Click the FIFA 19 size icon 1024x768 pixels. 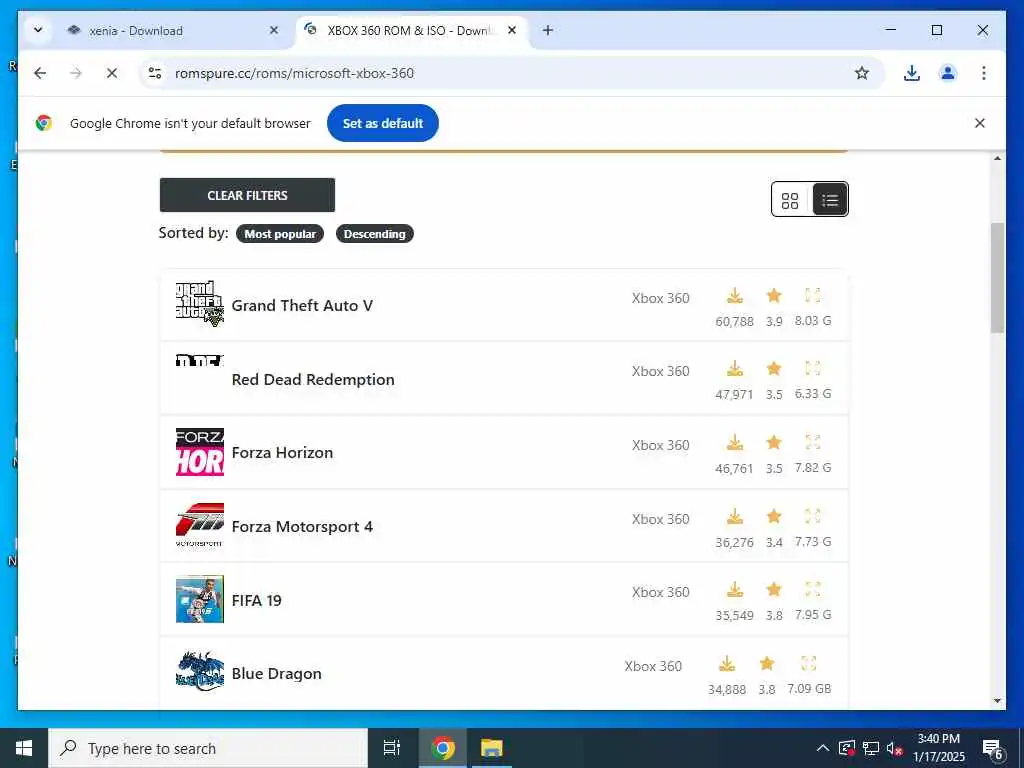812,590
